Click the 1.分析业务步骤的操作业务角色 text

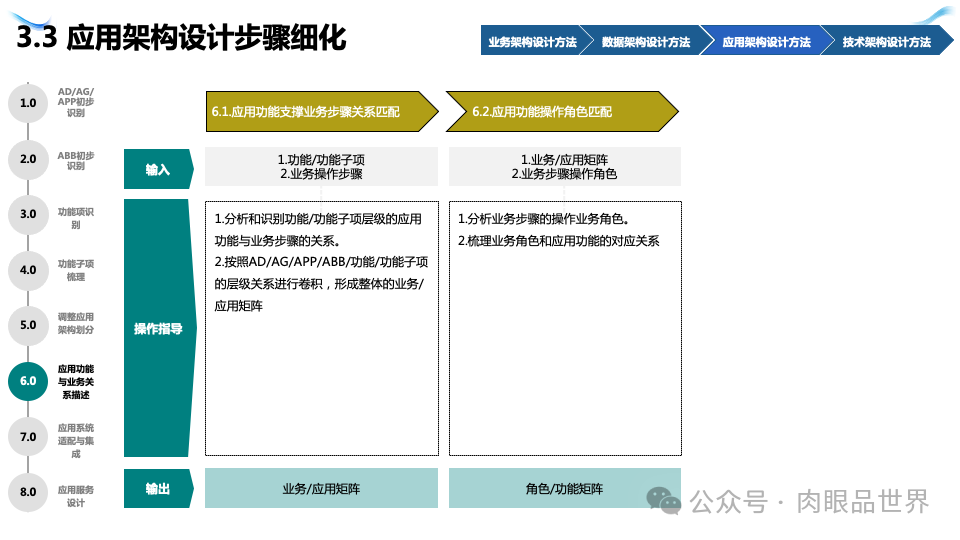(x=544, y=219)
